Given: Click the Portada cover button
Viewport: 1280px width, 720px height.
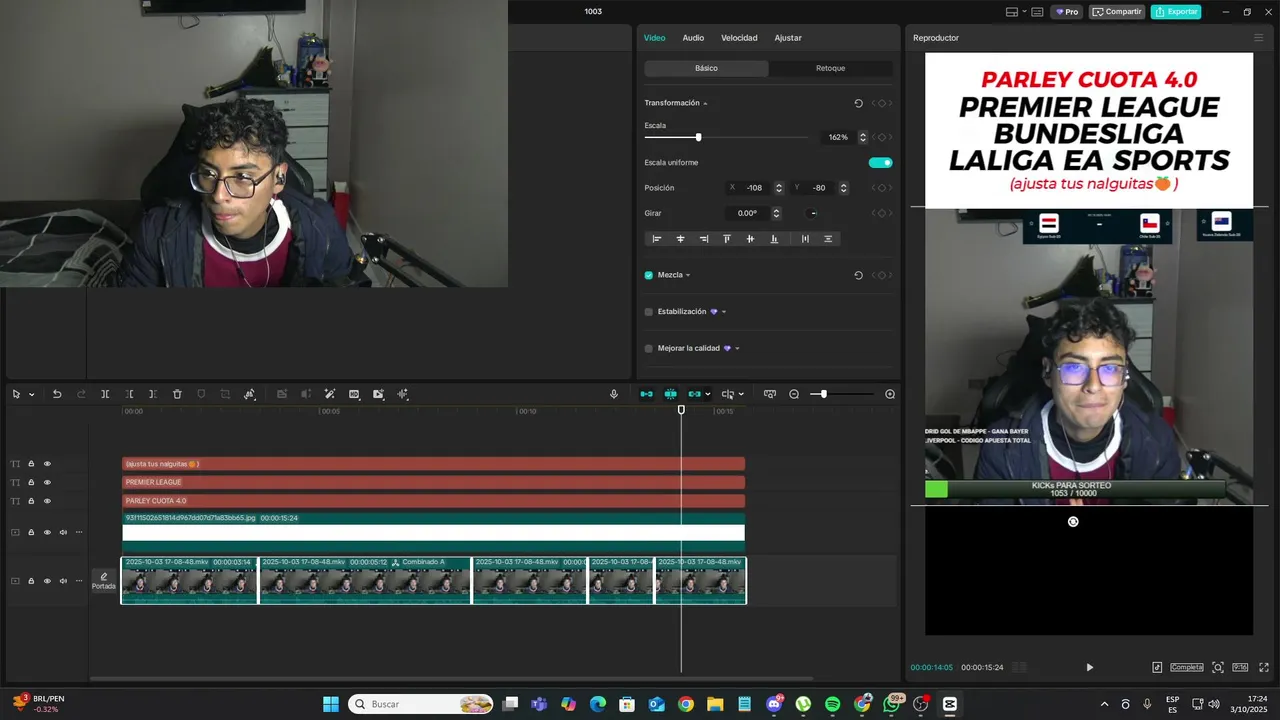Looking at the screenshot, I should [x=104, y=581].
